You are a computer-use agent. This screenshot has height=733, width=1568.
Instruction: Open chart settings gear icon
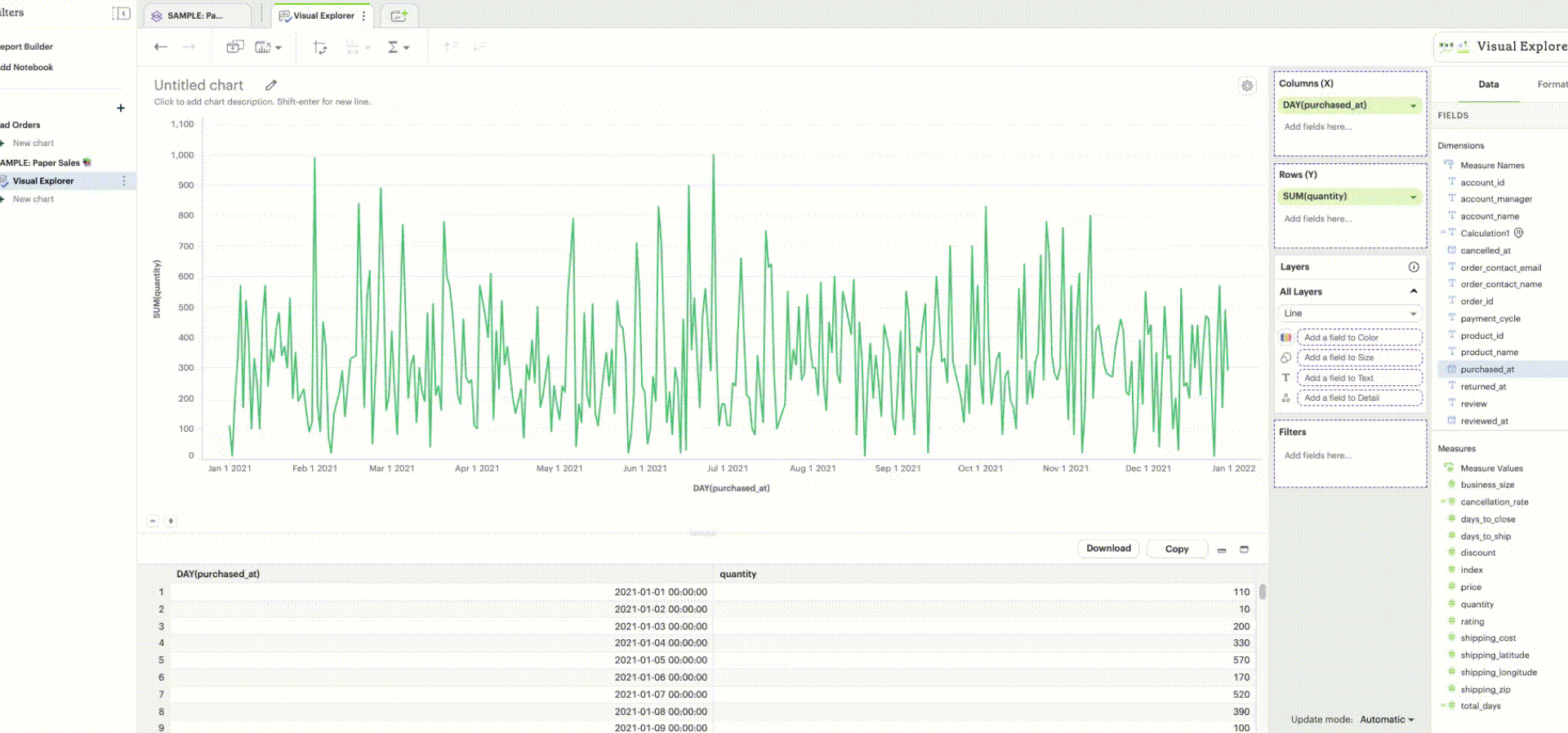point(1247,86)
